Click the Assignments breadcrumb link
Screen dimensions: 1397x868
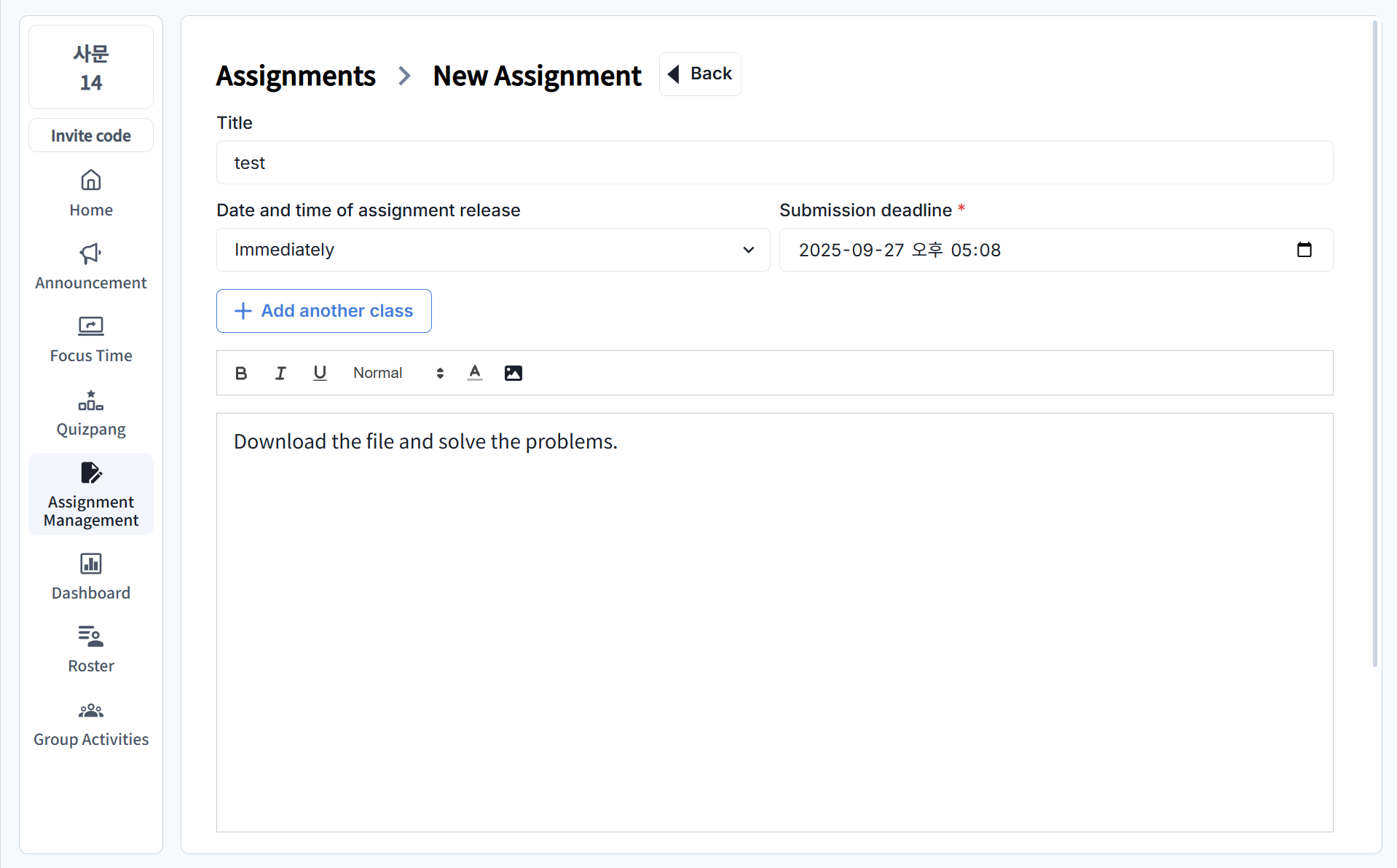coord(296,76)
